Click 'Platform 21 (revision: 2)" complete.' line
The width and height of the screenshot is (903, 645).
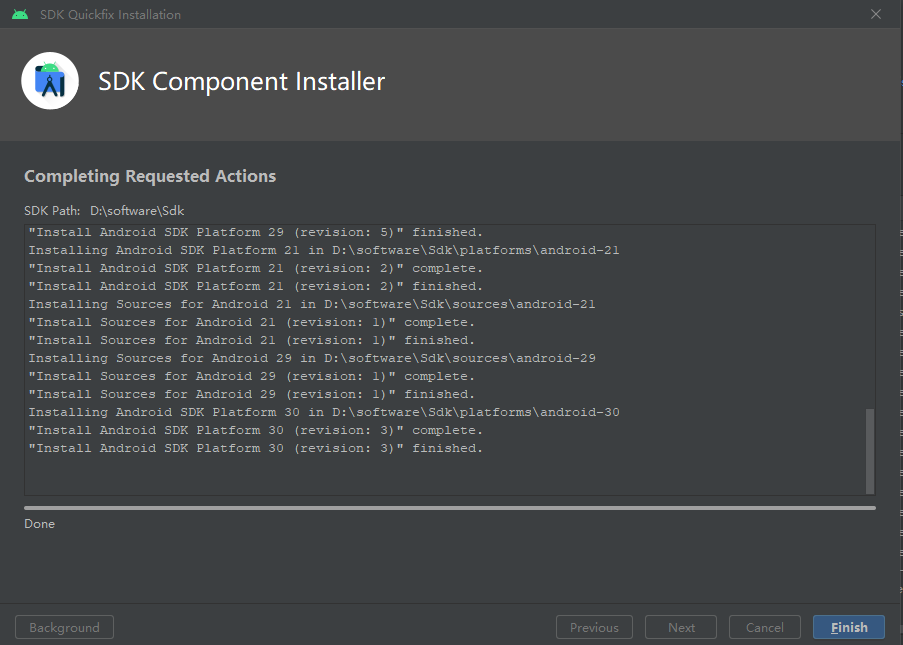(256, 268)
